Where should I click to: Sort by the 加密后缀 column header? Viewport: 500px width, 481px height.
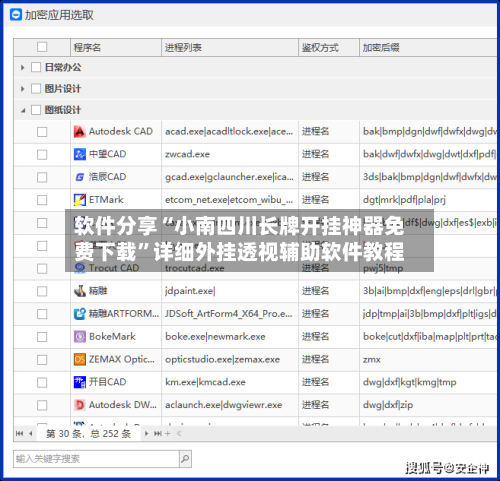click(x=428, y=47)
